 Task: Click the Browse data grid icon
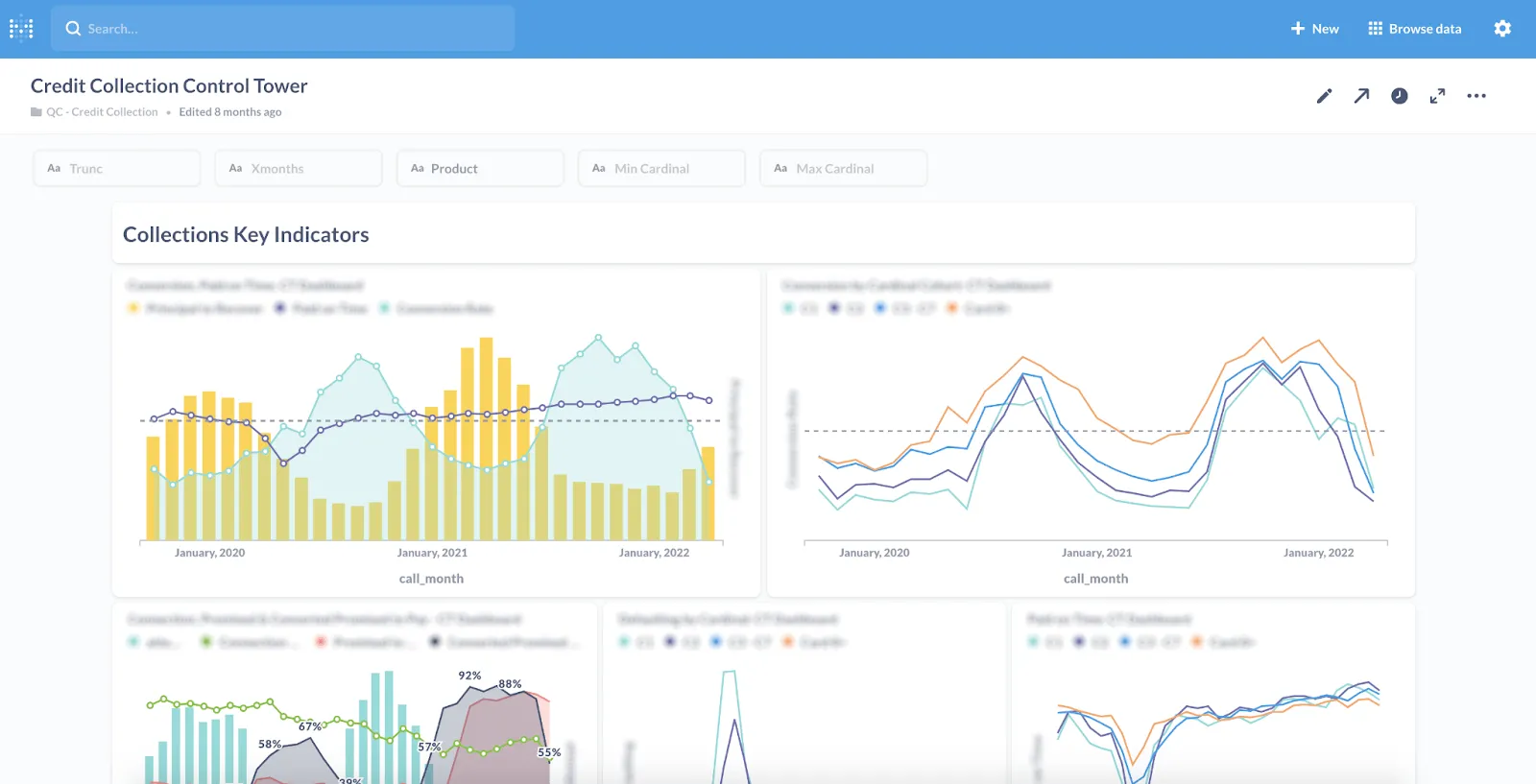tap(1375, 29)
